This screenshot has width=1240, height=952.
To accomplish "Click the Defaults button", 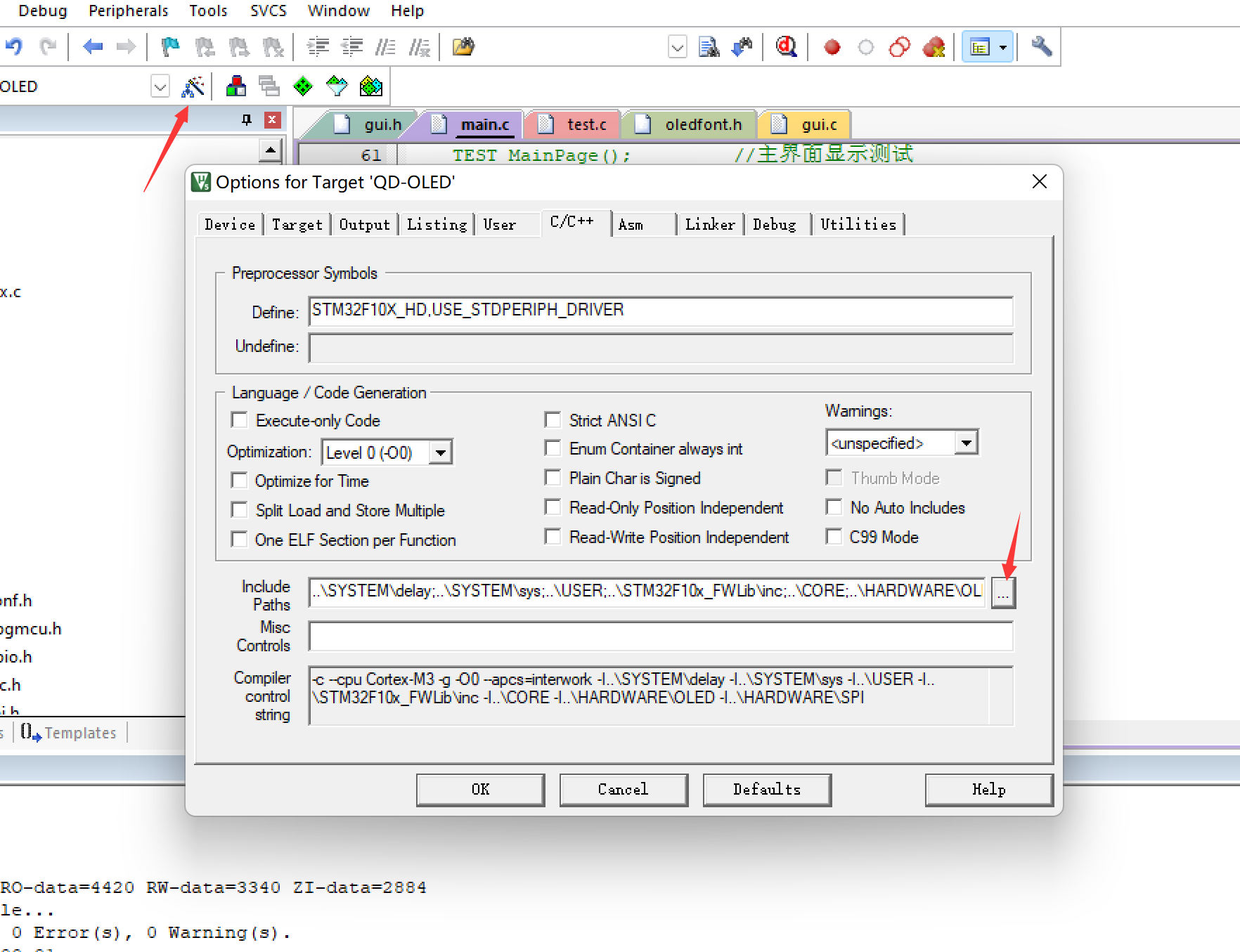I will click(x=766, y=789).
